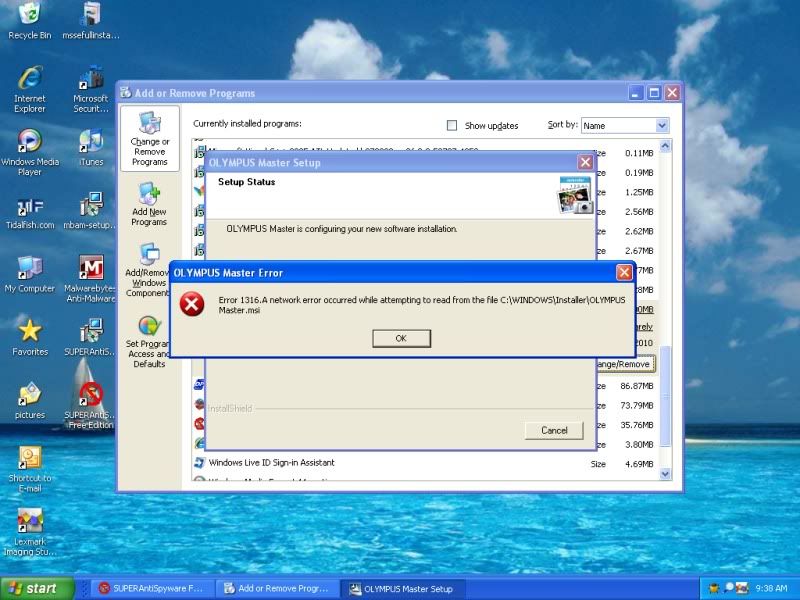The width and height of the screenshot is (800, 600).
Task: Click the 4.69MB size value
Action: tap(639, 464)
